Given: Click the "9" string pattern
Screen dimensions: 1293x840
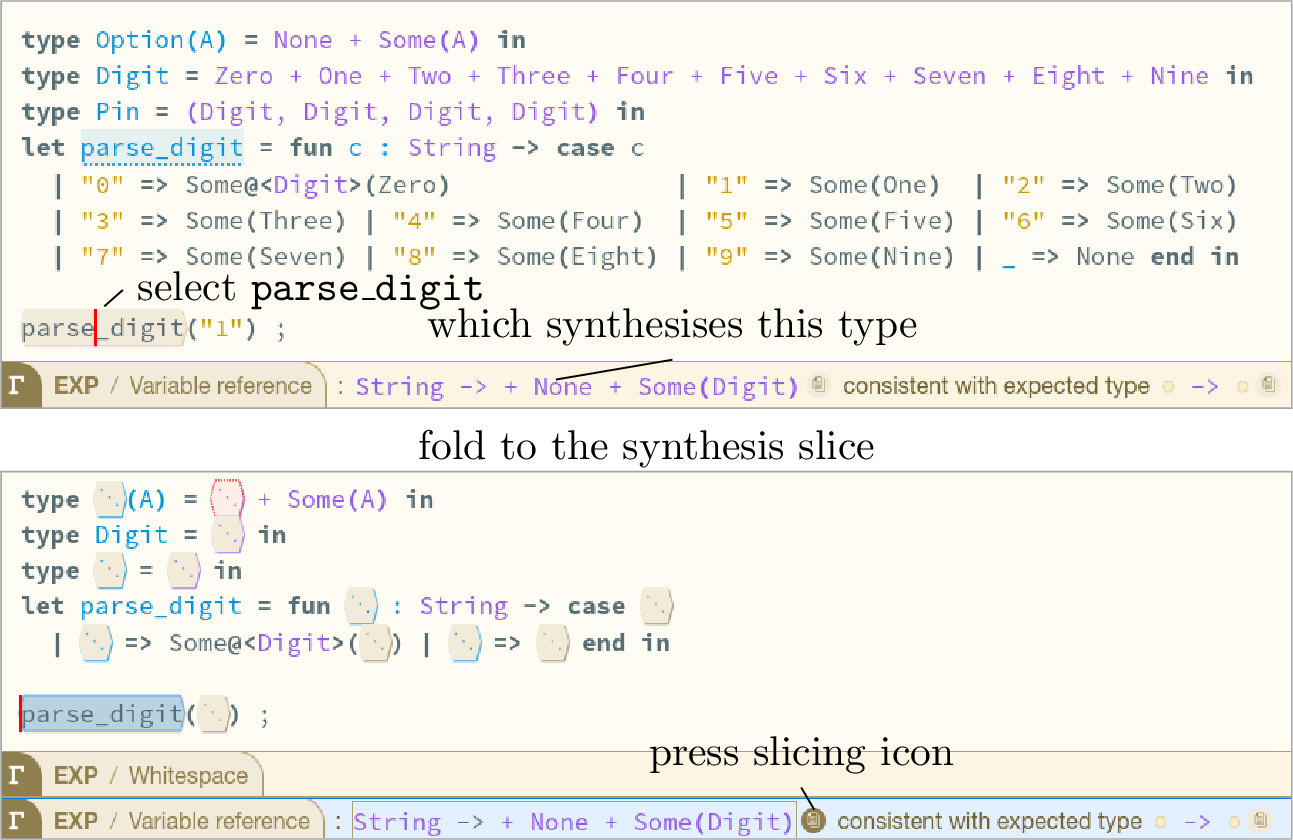Looking at the screenshot, I should click(726, 257).
